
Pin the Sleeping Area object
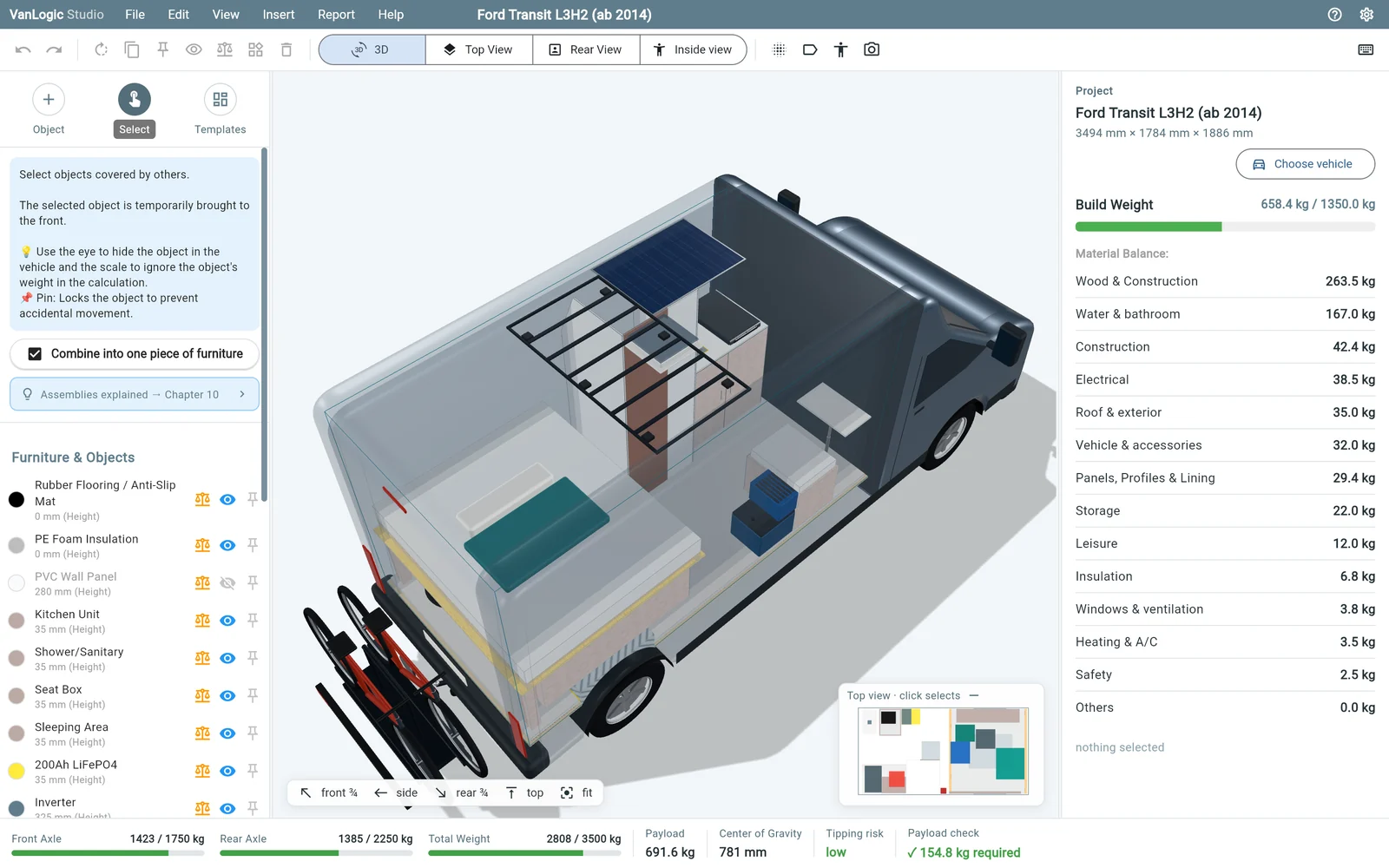[x=253, y=733]
